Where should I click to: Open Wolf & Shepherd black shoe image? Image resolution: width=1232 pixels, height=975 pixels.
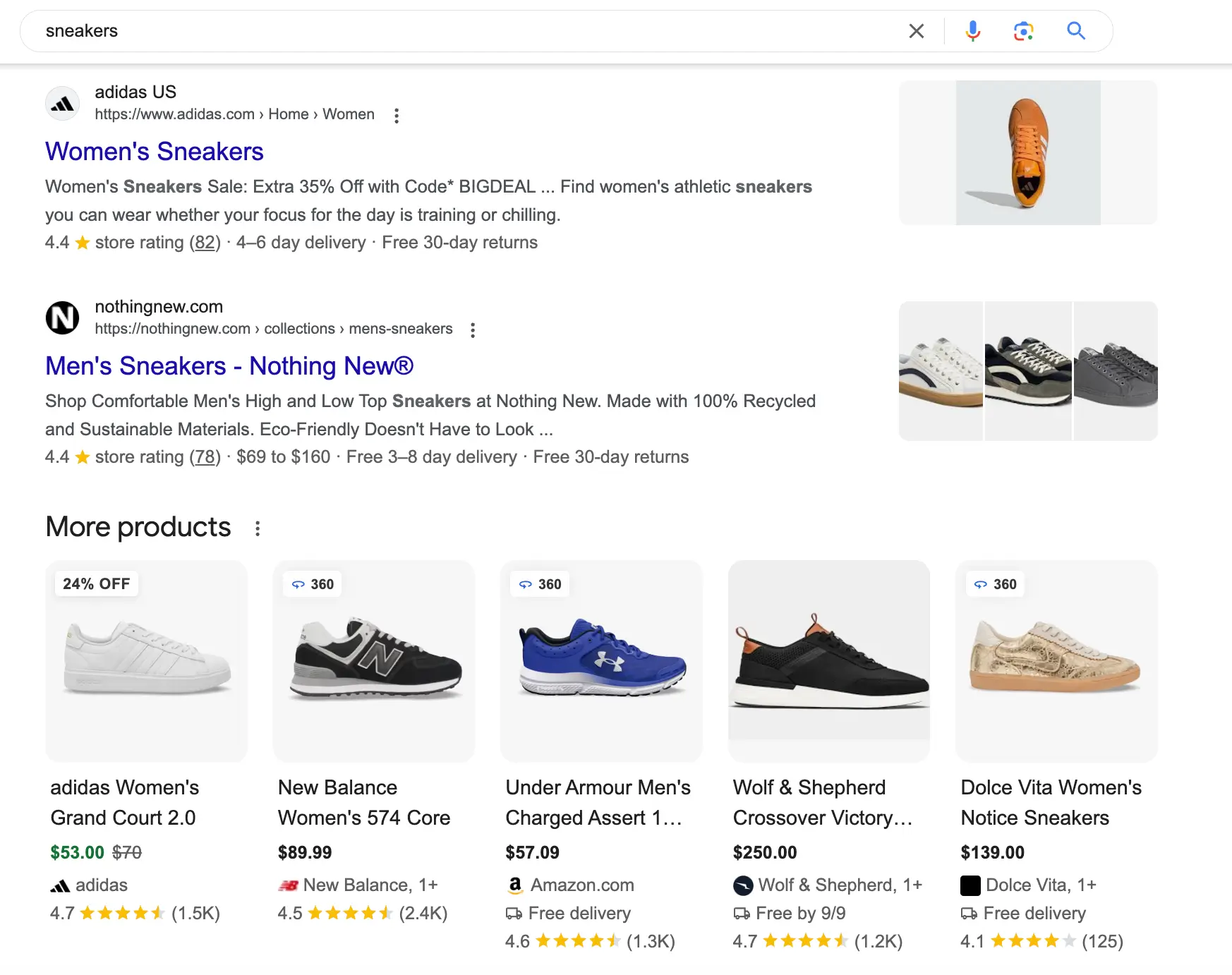pos(829,661)
